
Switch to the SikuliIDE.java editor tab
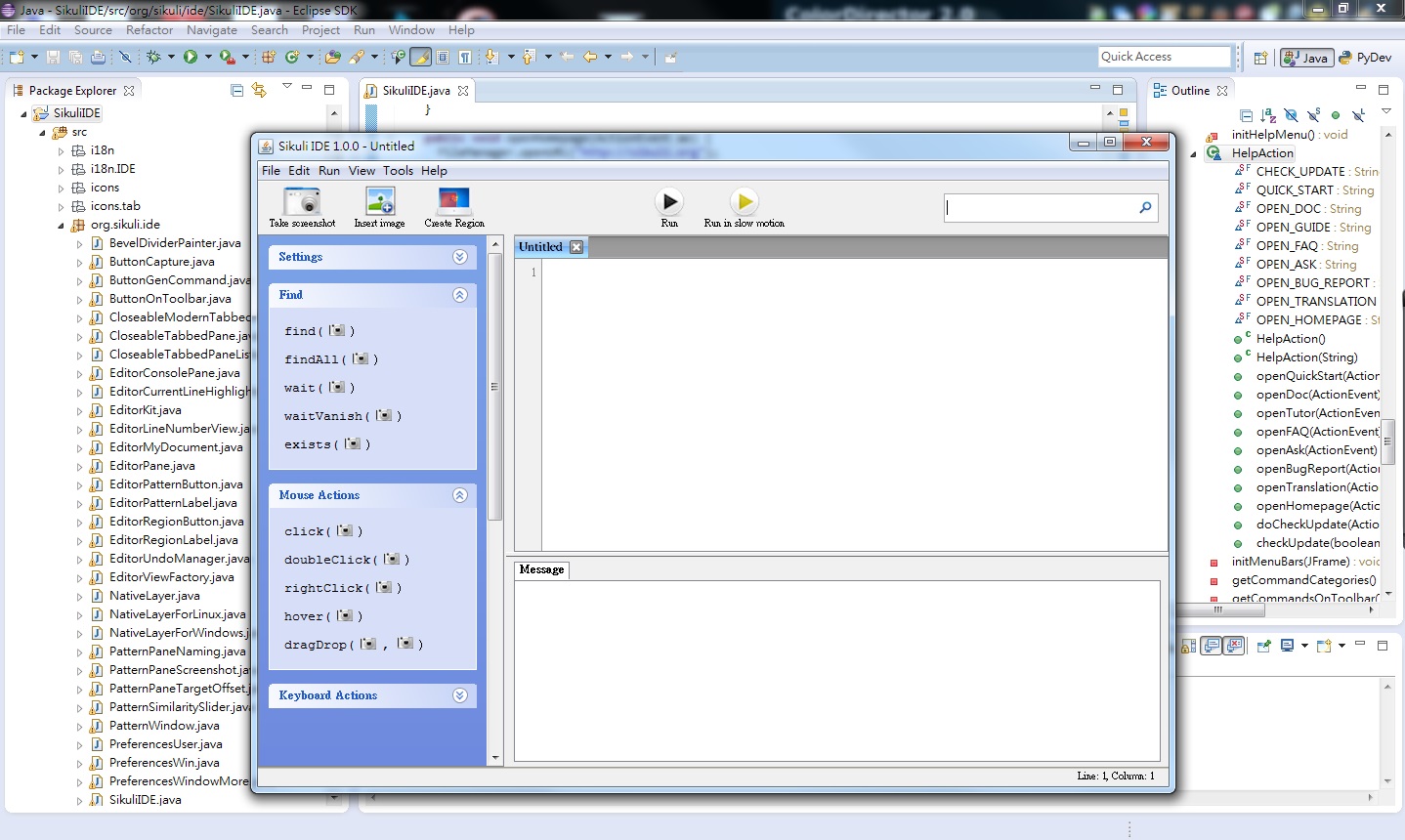click(414, 89)
